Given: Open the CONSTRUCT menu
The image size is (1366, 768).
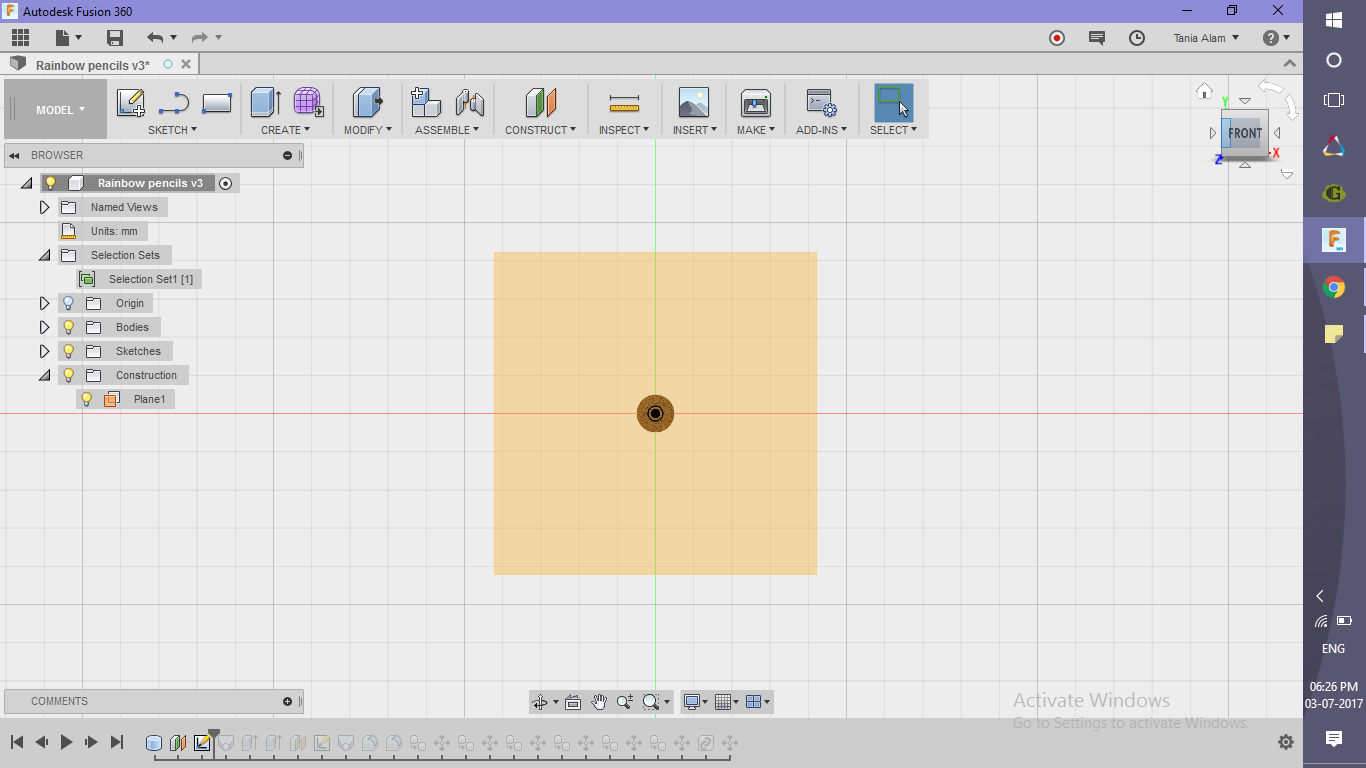Looking at the screenshot, I should pyautogui.click(x=540, y=130).
